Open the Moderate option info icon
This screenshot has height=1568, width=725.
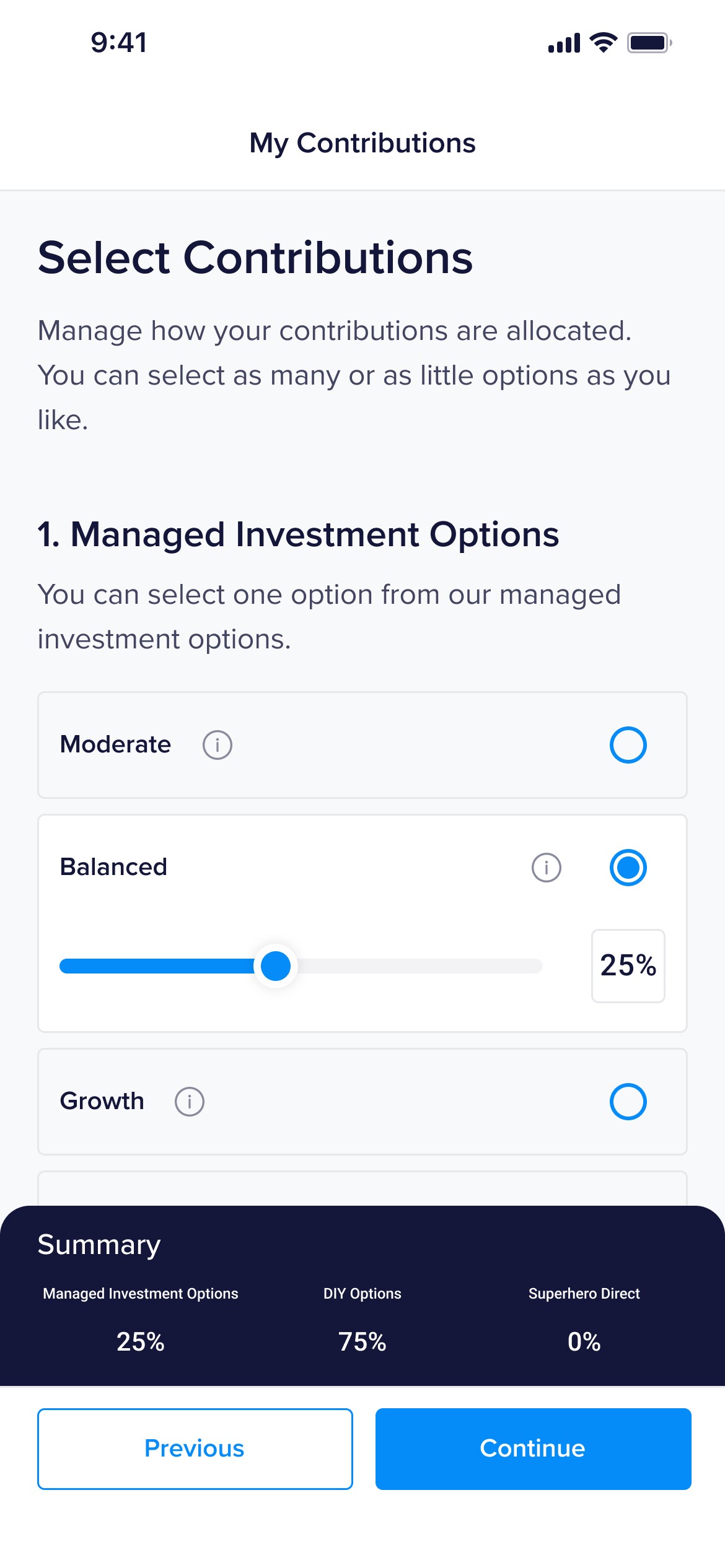(217, 744)
